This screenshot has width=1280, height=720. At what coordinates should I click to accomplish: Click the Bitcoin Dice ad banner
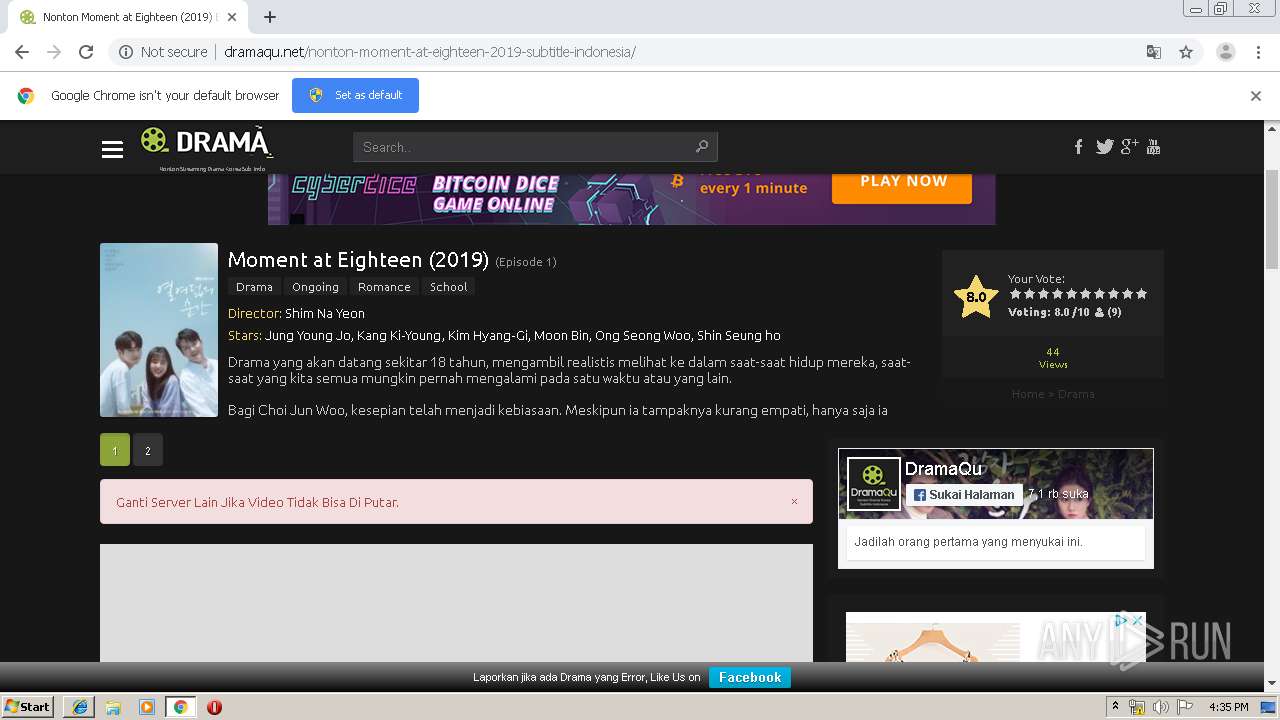click(x=632, y=198)
